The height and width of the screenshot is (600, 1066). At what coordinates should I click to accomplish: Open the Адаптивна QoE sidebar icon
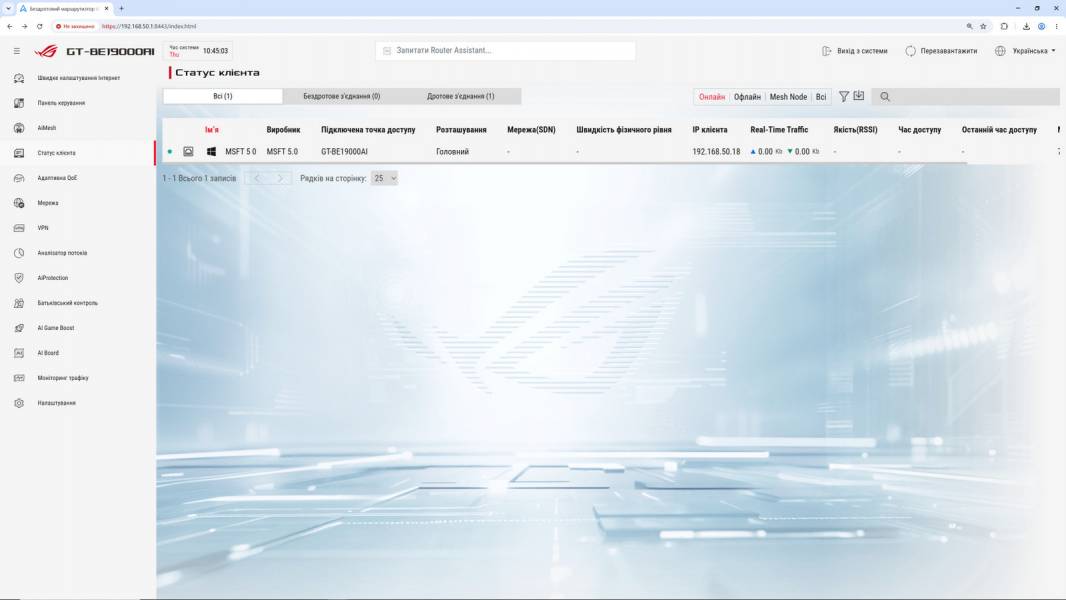coord(19,178)
